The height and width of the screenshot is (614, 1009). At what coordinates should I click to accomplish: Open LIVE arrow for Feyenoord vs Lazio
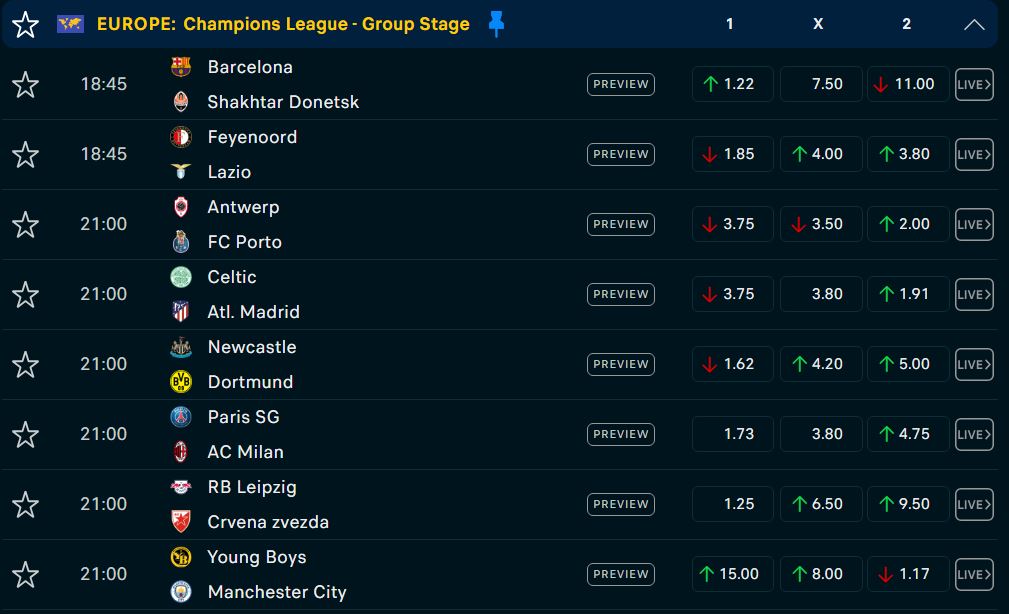click(974, 154)
